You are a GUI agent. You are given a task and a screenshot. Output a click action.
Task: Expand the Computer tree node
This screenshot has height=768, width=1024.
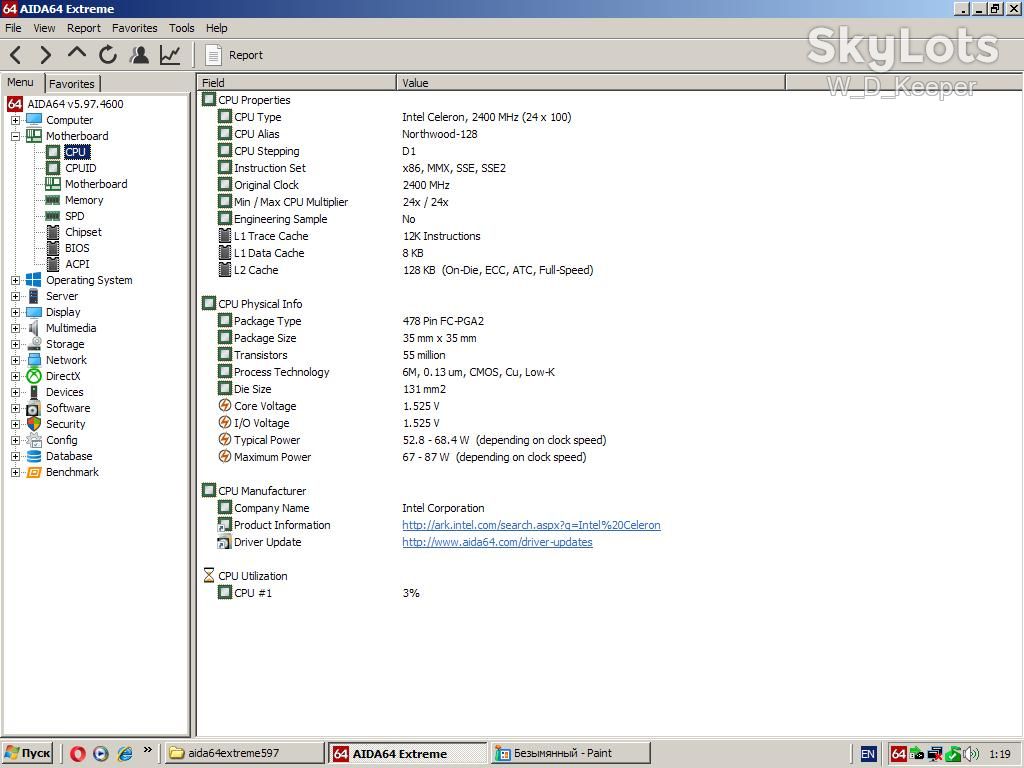point(15,120)
